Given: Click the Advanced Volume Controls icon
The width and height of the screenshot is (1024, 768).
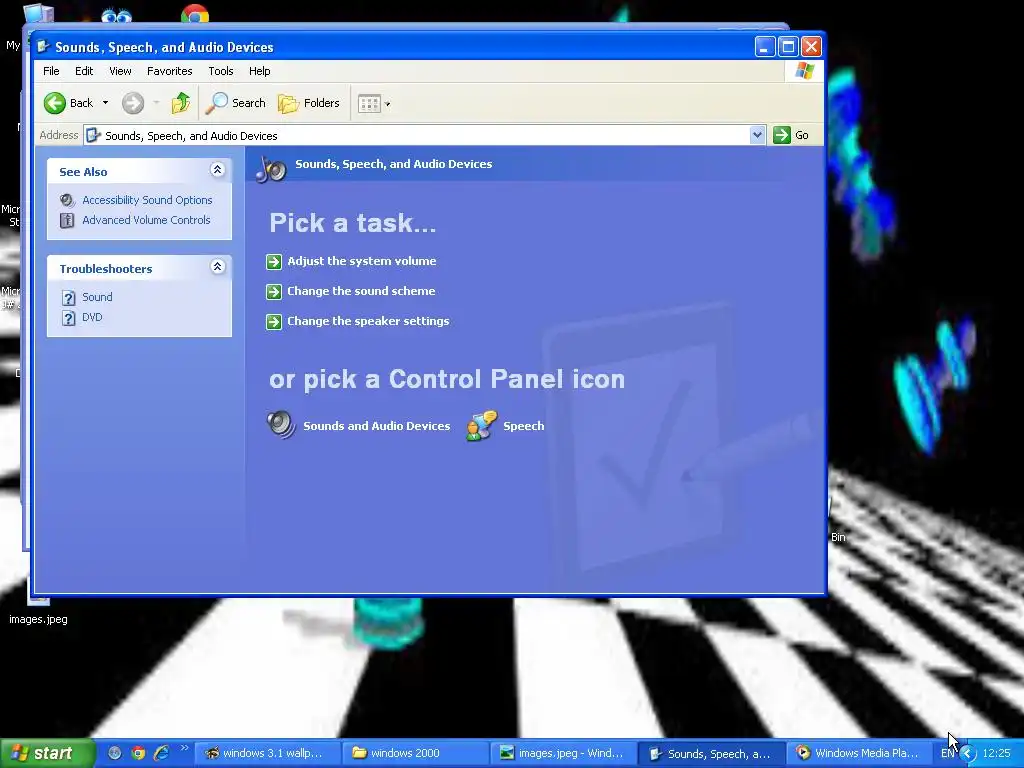Looking at the screenshot, I should point(67,220).
